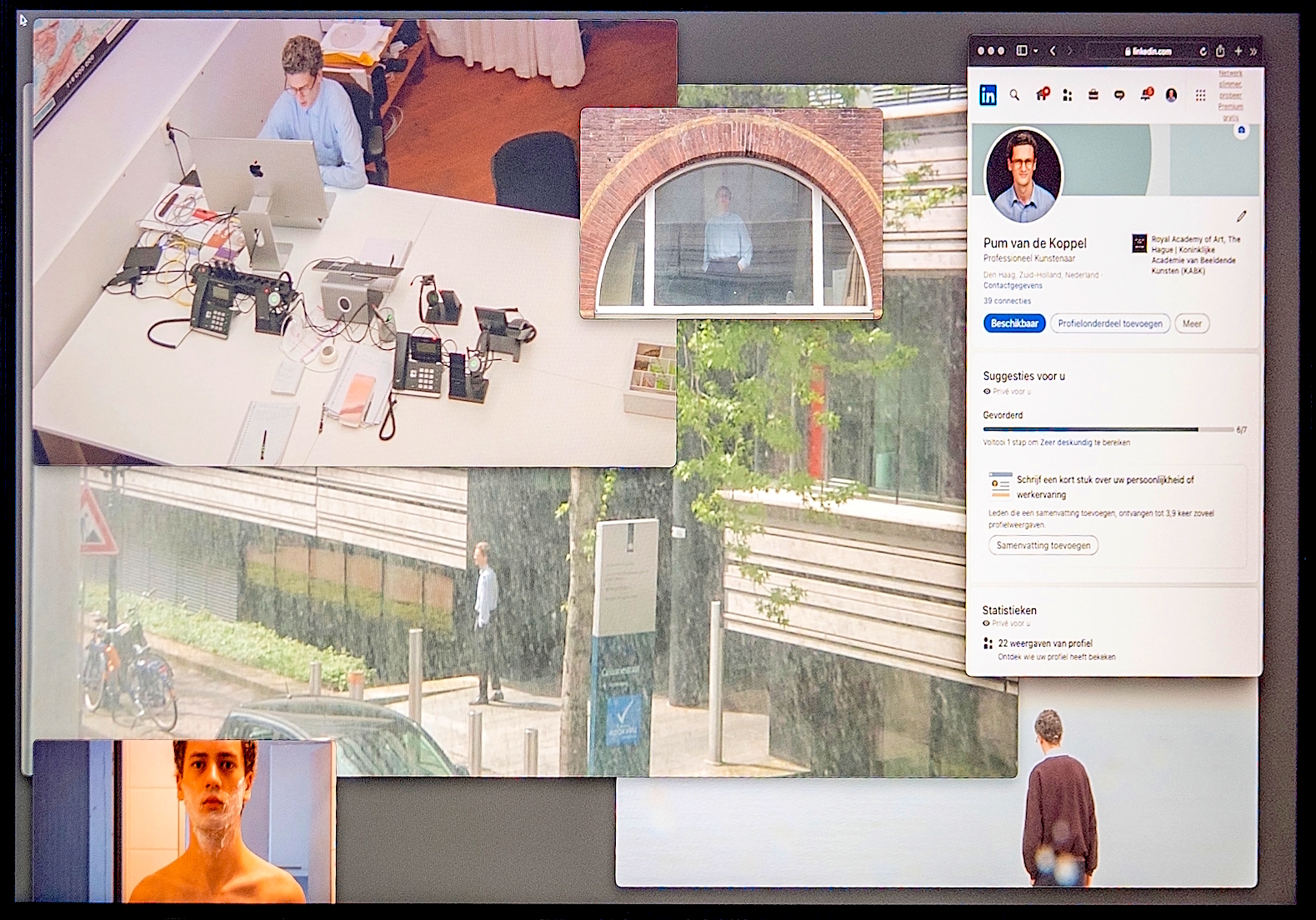The height and width of the screenshot is (920, 1316).
Task: Click the pencil edit profile icon
Action: click(1241, 217)
